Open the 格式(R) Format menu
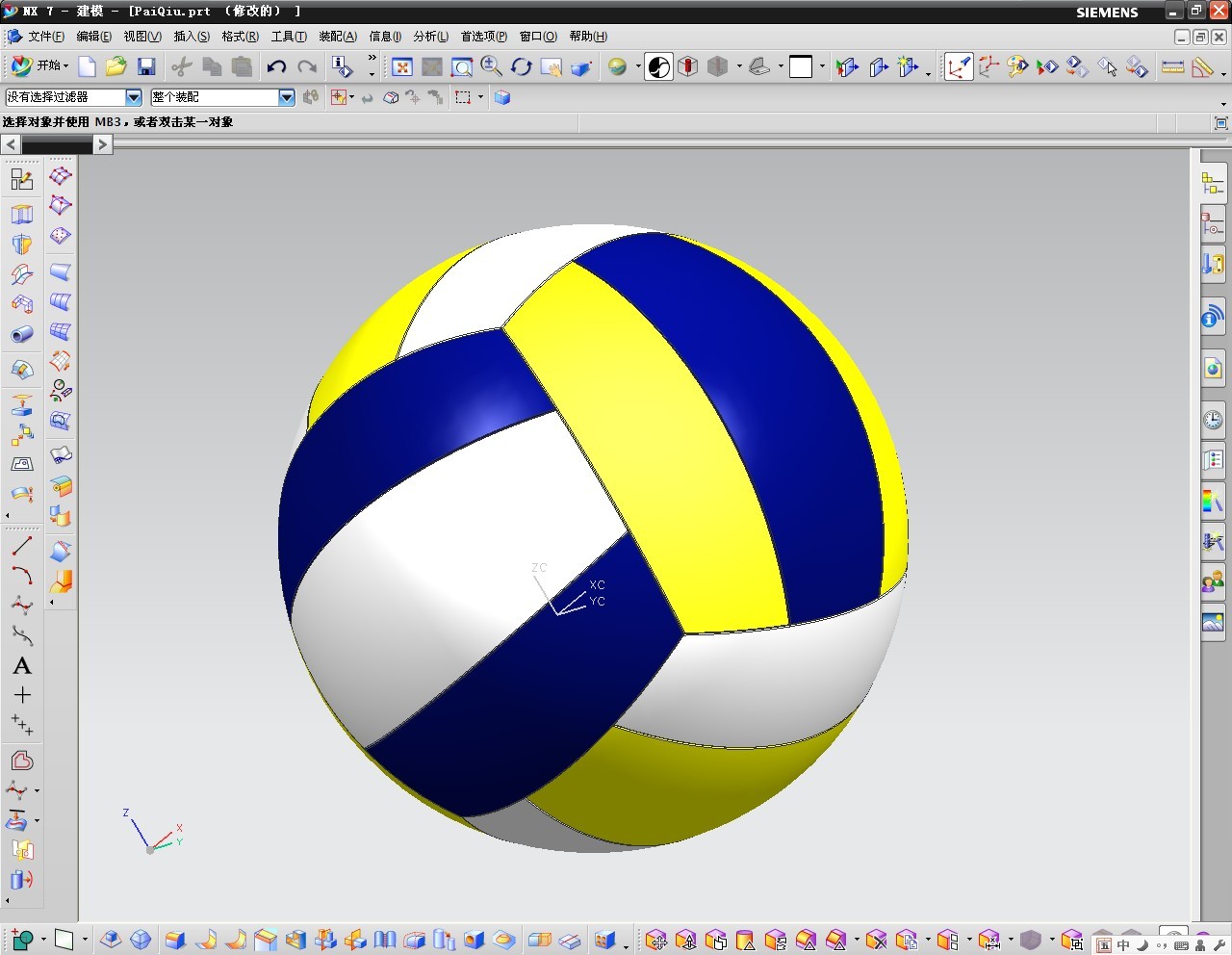The image size is (1232, 955). tap(240, 37)
